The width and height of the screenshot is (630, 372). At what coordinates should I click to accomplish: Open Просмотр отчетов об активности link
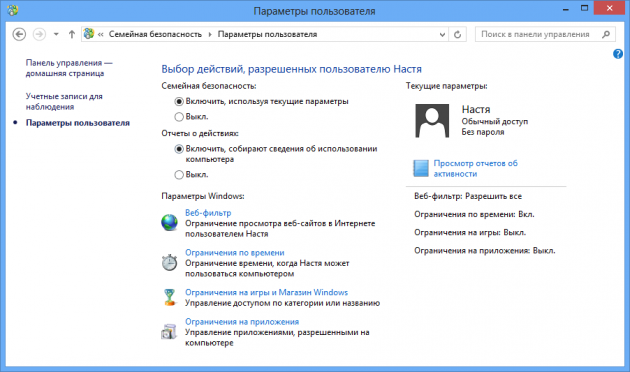coord(475,168)
